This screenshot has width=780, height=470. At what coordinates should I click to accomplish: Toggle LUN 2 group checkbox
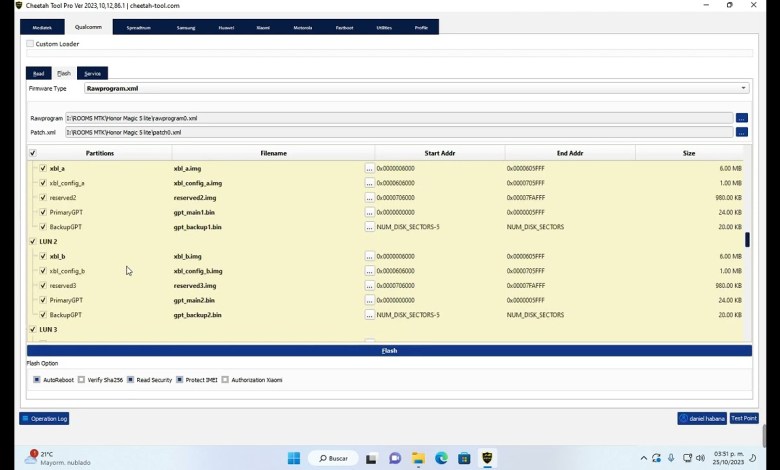click(x=33, y=242)
